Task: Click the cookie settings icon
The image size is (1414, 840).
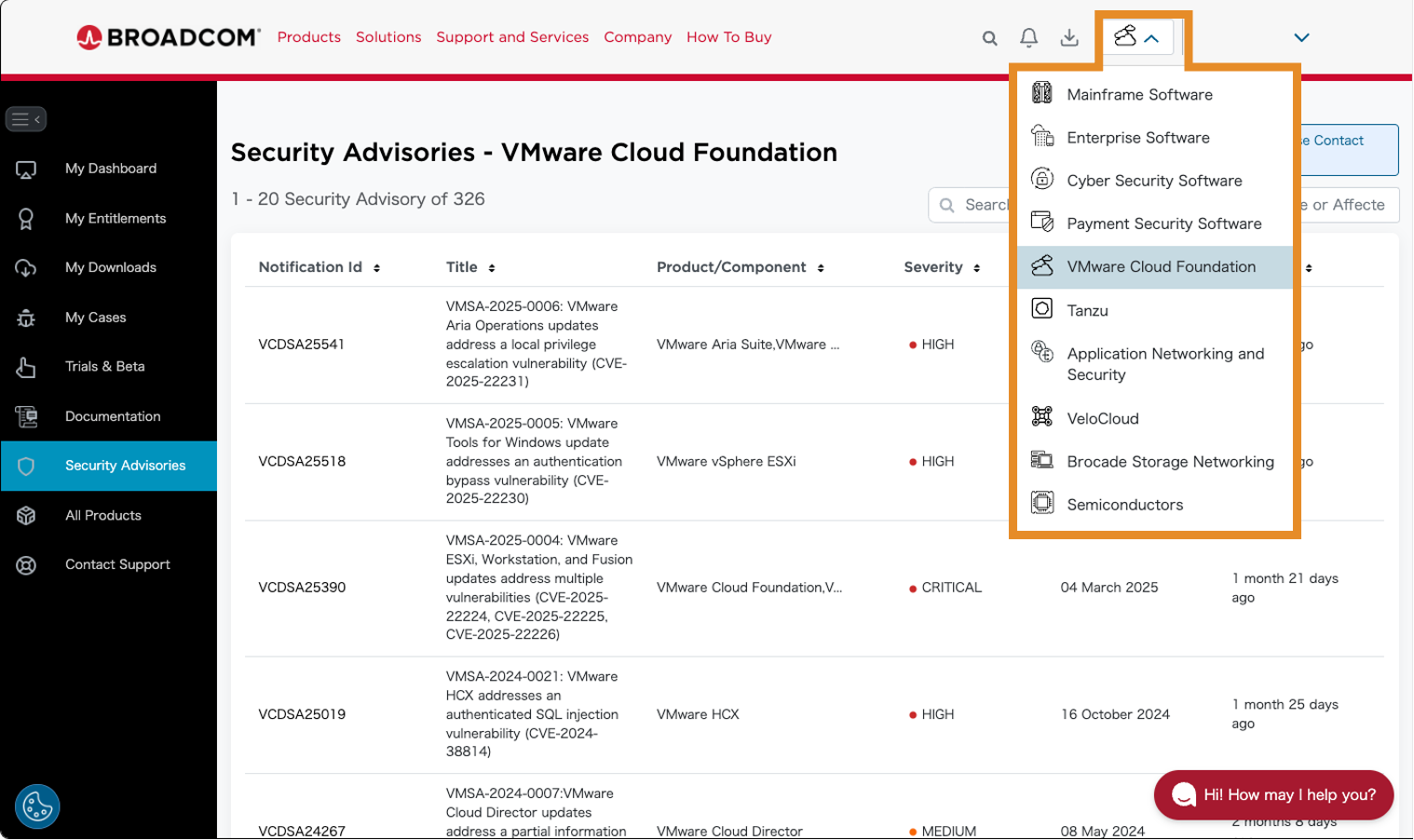Action: click(37, 806)
